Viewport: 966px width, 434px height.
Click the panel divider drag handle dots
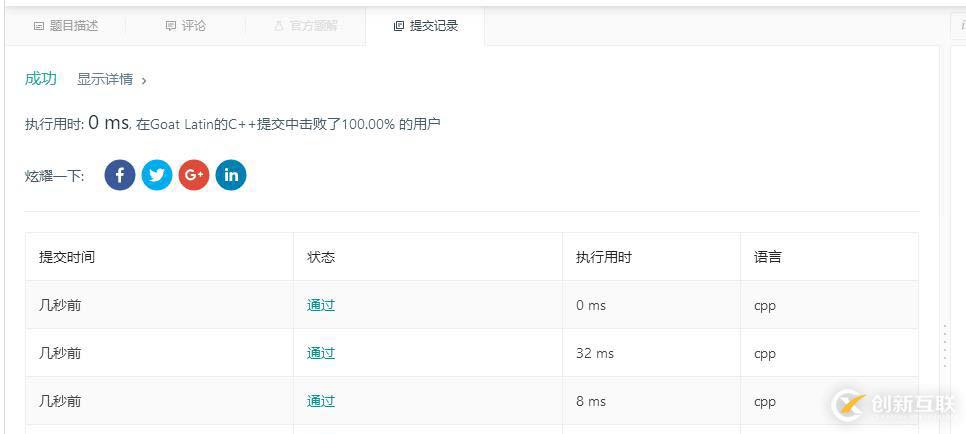[x=946, y=346]
